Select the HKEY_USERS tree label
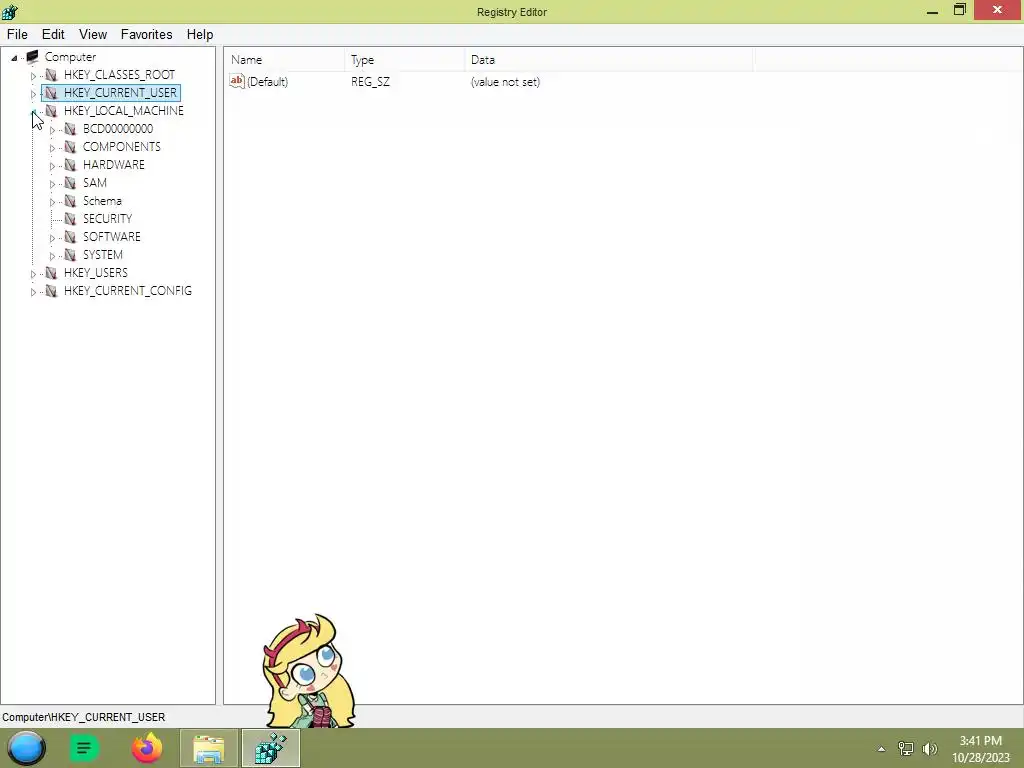This screenshot has width=1024, height=768. point(96,273)
